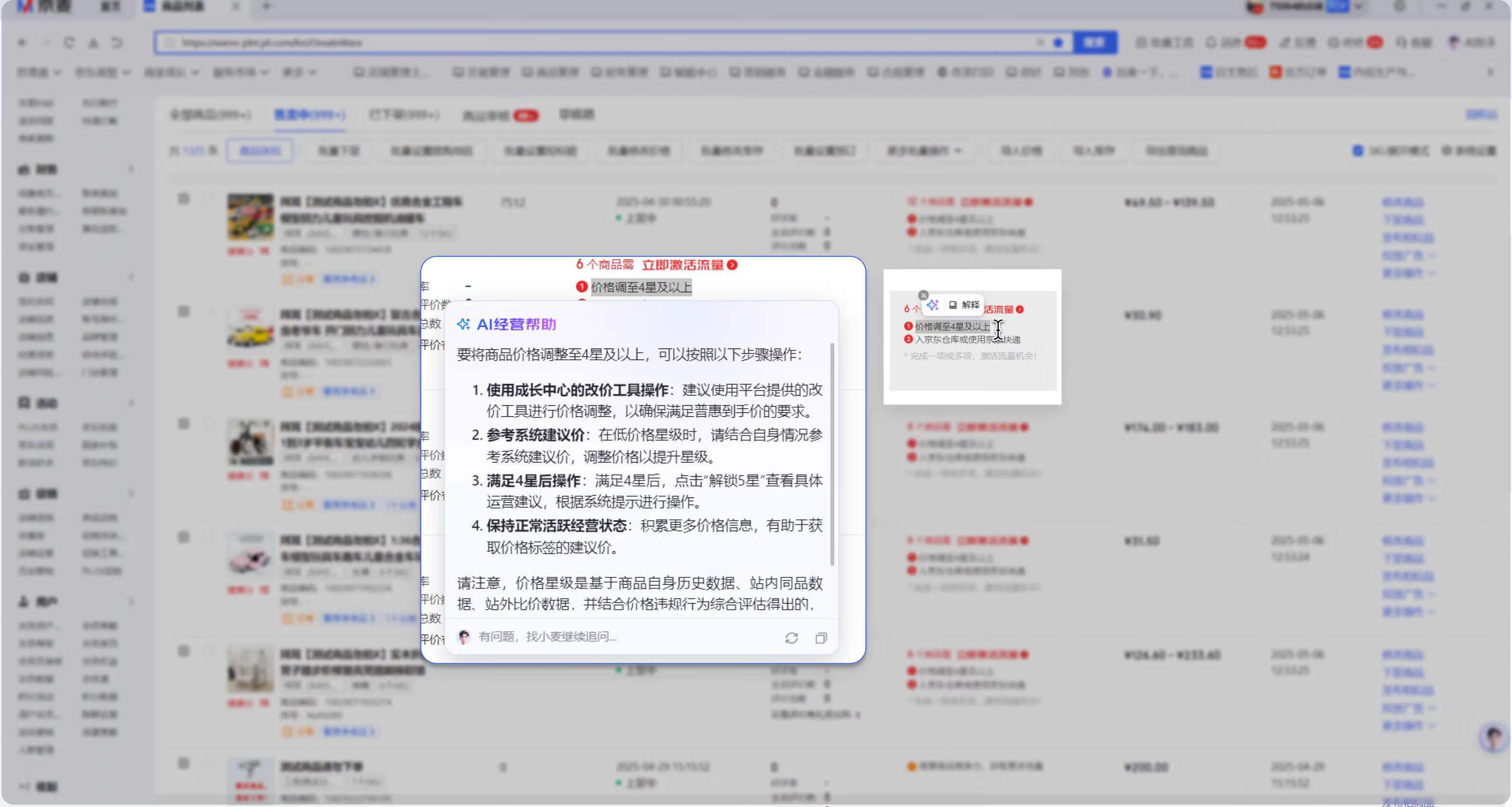Expand the 更多批量操作 dropdown
The height and width of the screenshot is (807, 1512).
pos(924,150)
